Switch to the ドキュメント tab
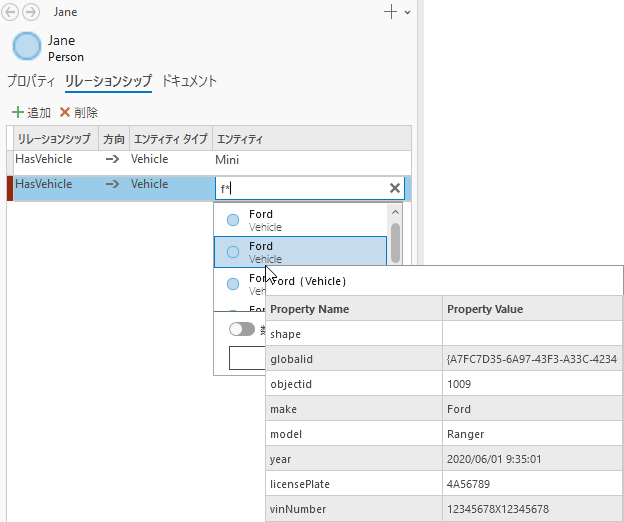 point(189,81)
